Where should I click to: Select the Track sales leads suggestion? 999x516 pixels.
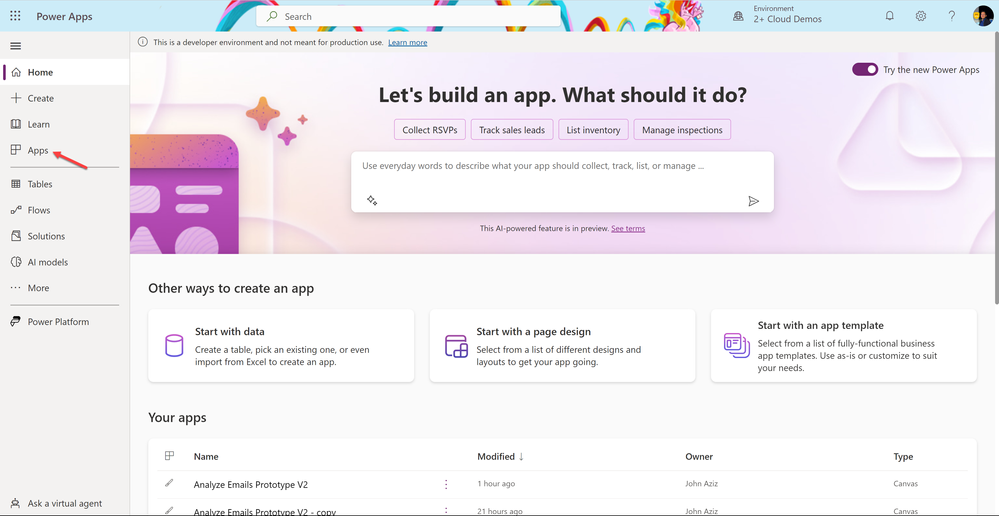point(512,130)
